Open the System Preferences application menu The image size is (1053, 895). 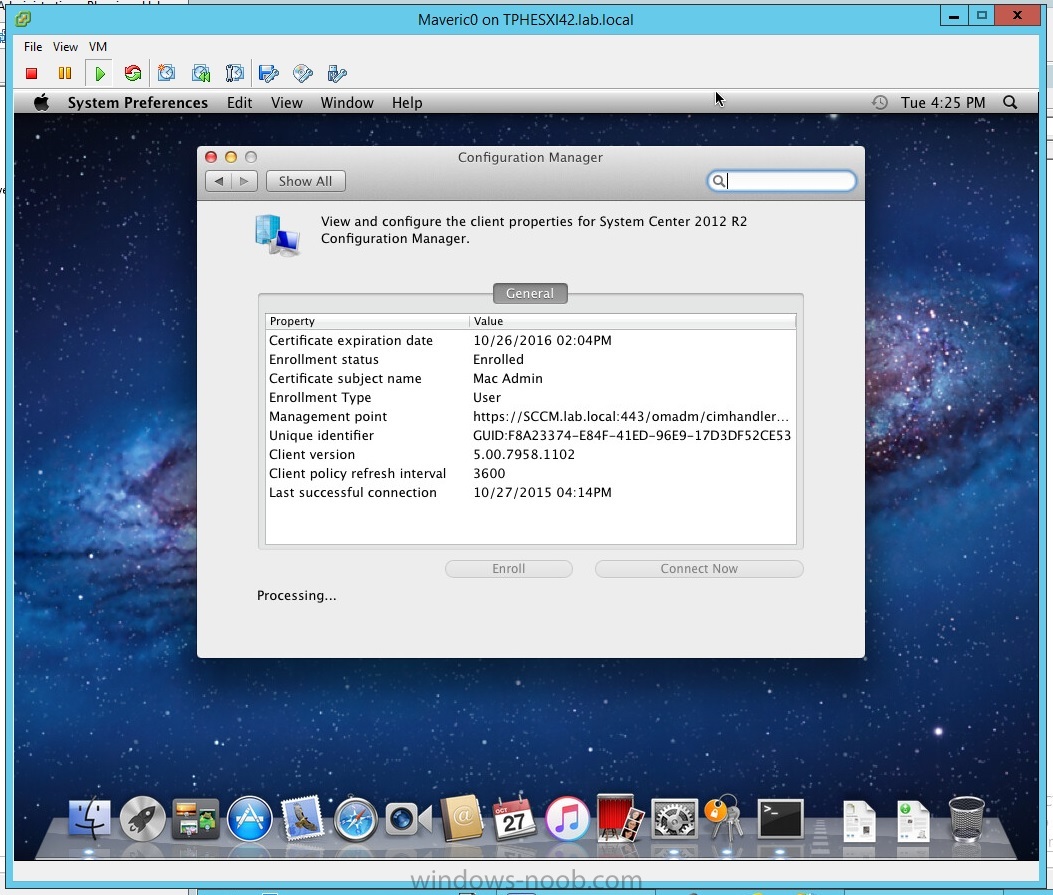[138, 103]
